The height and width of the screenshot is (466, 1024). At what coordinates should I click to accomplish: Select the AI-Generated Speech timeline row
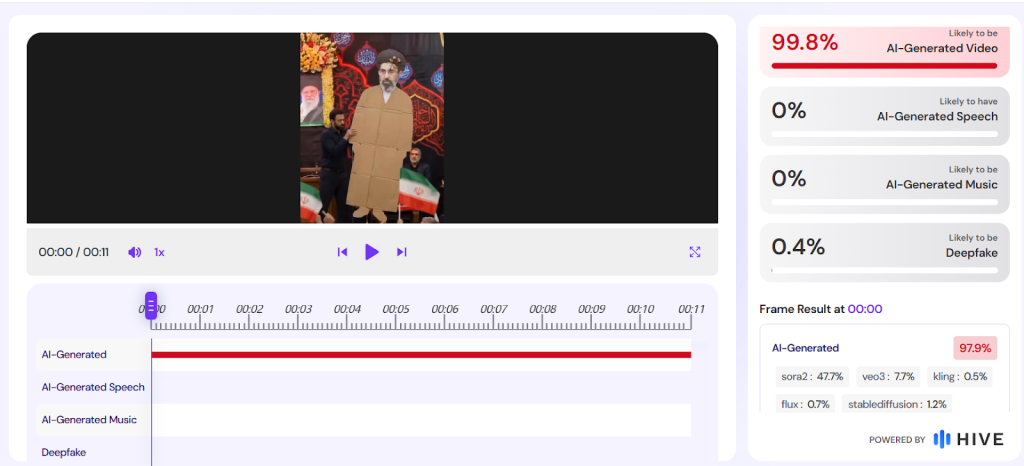[93, 387]
